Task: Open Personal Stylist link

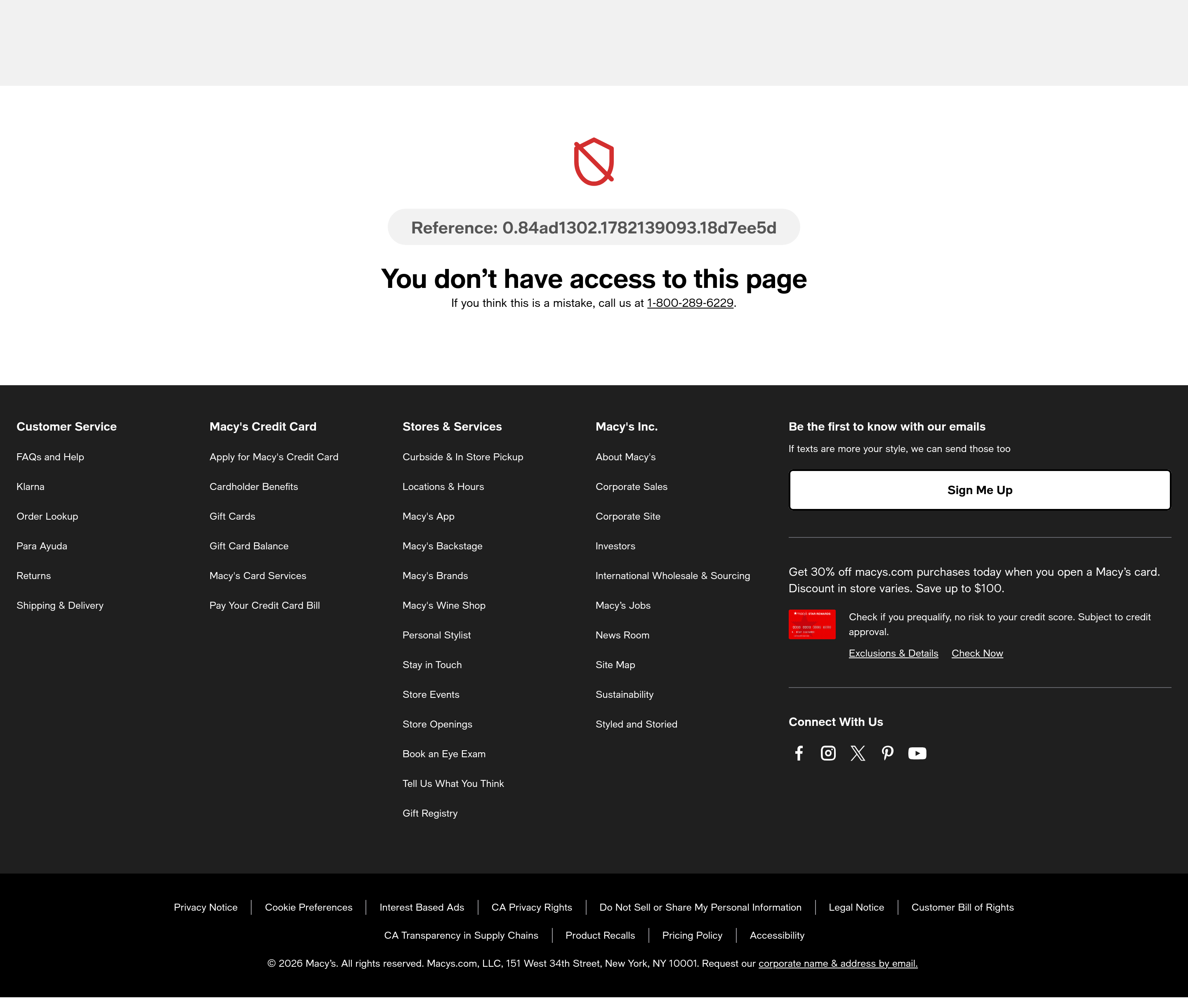Action: pos(436,635)
